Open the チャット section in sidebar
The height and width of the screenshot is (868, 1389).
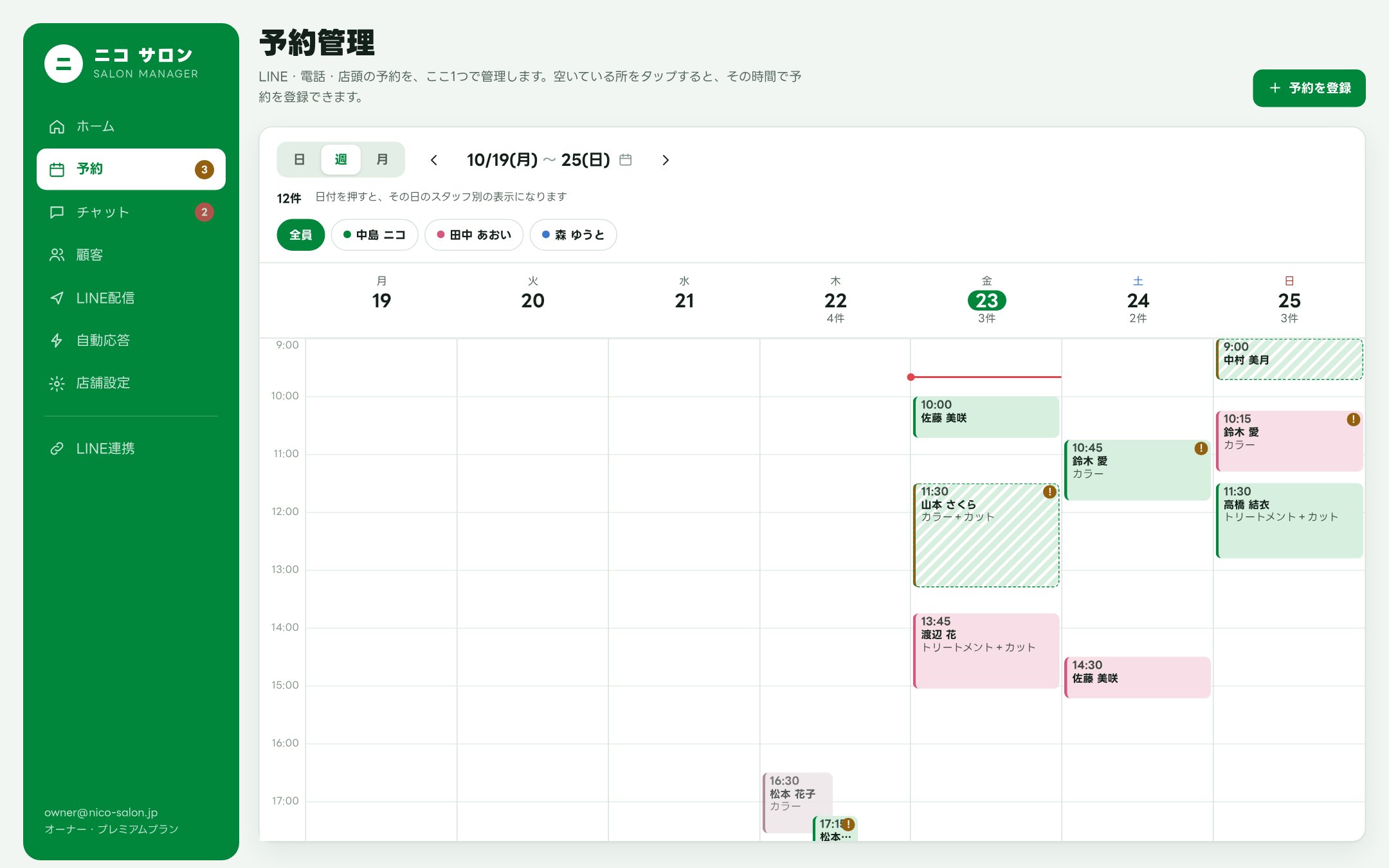pos(131,212)
